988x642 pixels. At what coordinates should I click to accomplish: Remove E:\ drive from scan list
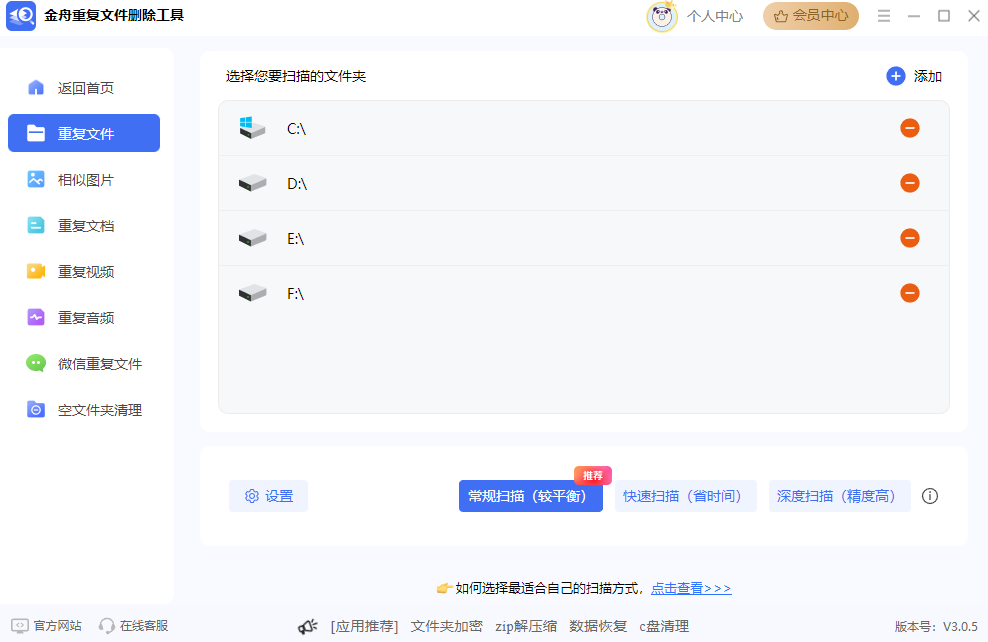(x=909, y=238)
